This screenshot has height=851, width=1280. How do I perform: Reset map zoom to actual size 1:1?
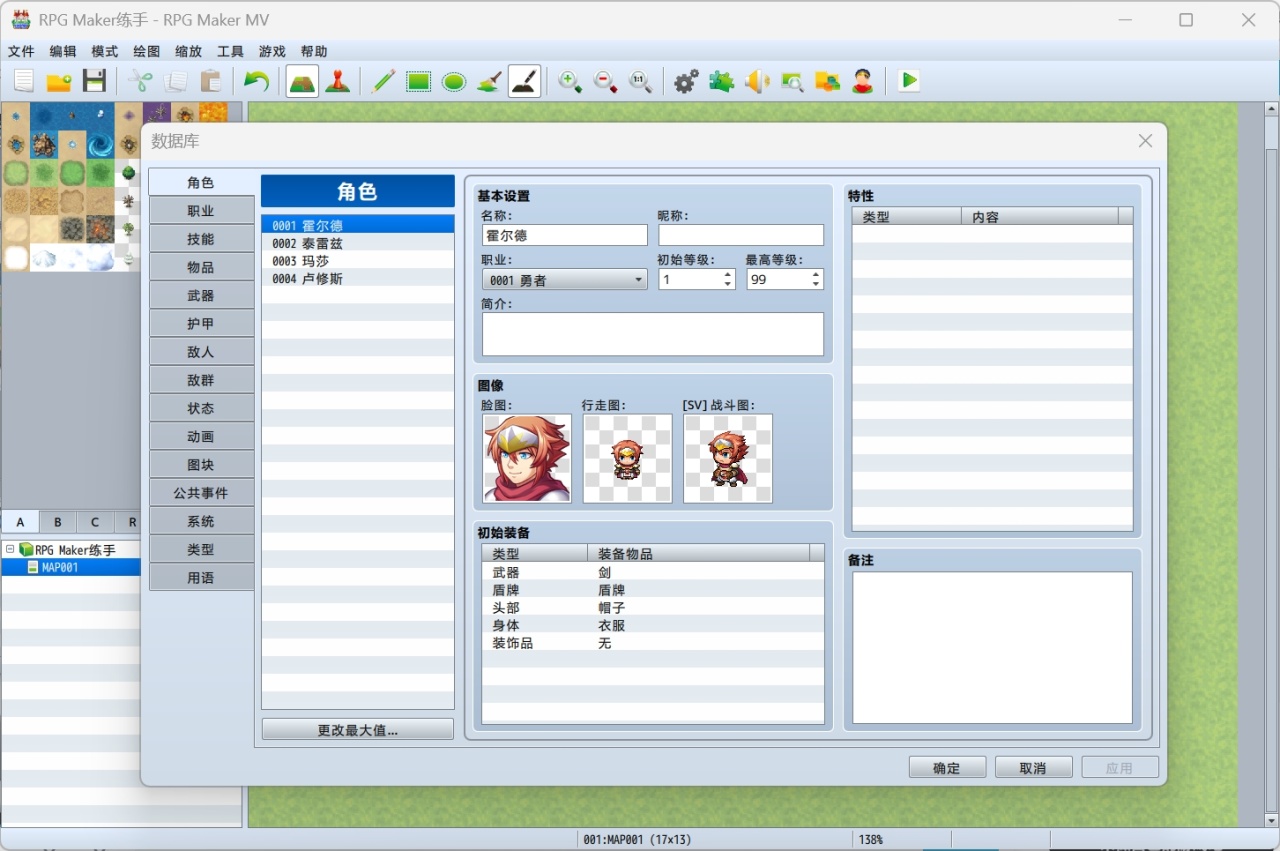(640, 81)
